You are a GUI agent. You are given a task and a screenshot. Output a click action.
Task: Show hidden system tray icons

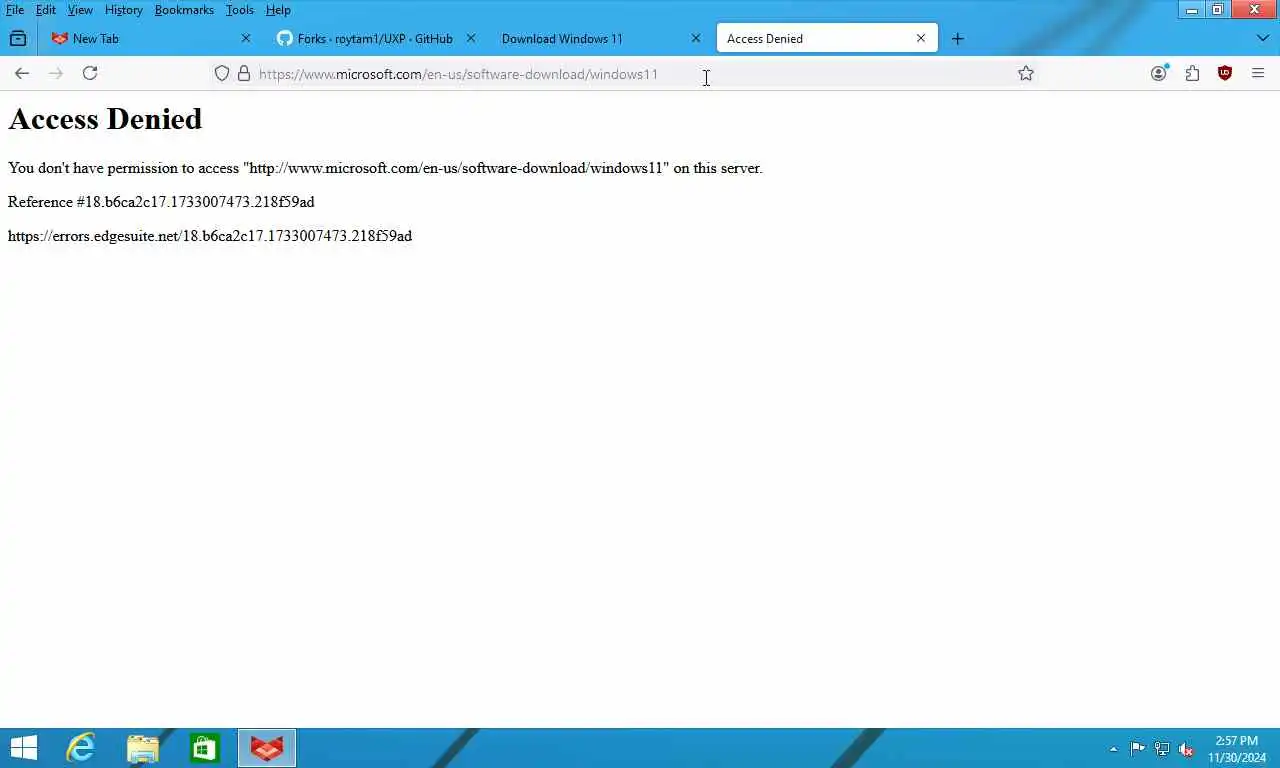[1113, 749]
